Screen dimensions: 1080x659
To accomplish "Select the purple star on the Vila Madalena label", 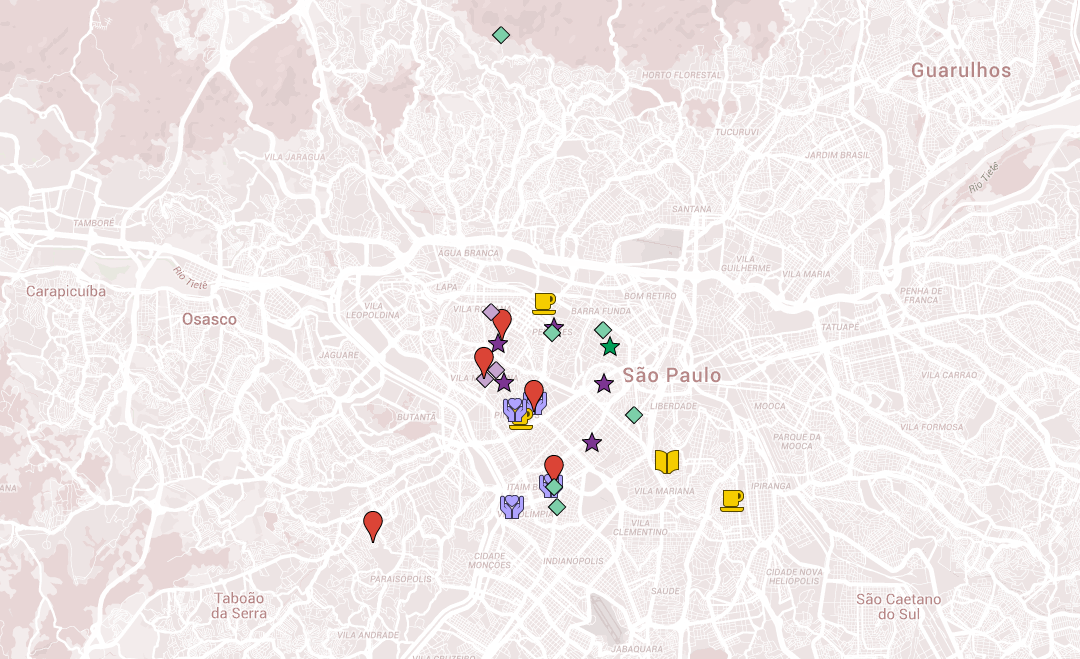I will pos(504,382).
